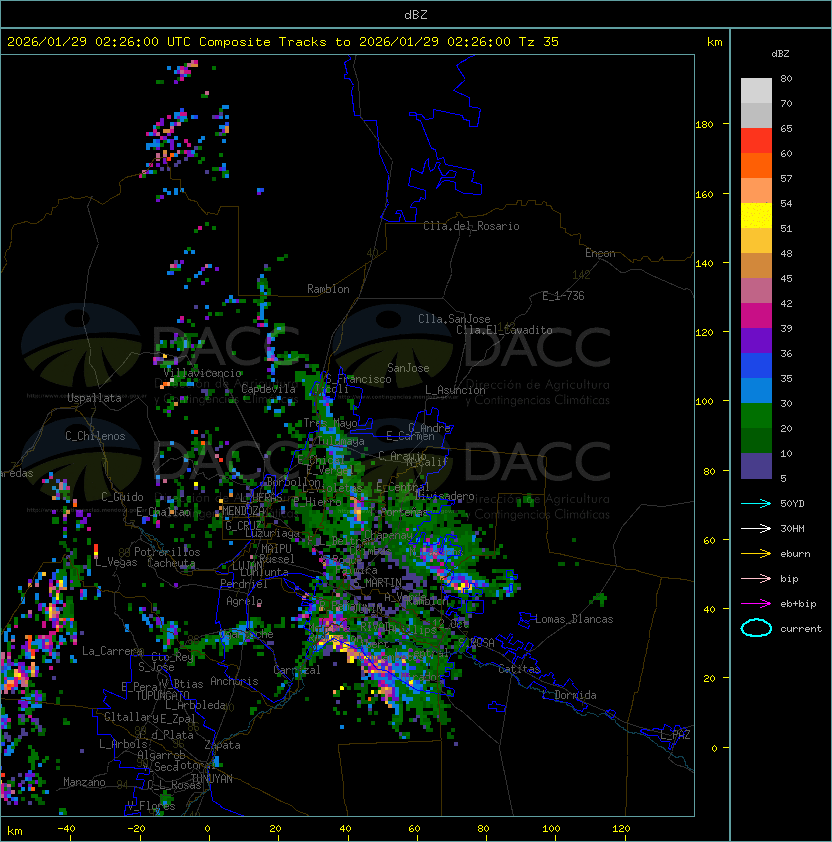Click the 'TUPUNGATO' city label
This screenshot has width=832, height=842.
coord(162,695)
